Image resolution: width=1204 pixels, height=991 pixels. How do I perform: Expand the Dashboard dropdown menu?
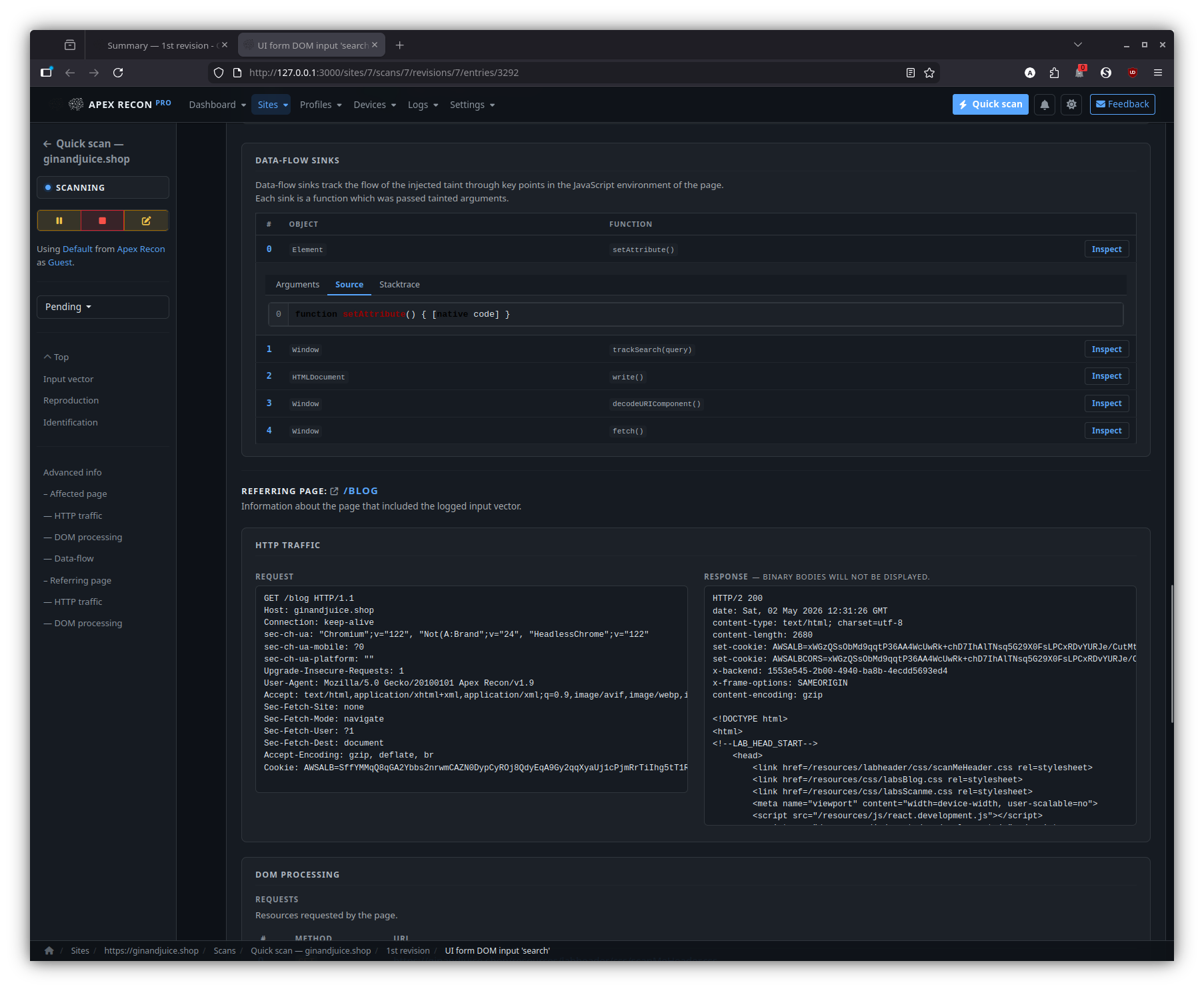click(x=217, y=105)
